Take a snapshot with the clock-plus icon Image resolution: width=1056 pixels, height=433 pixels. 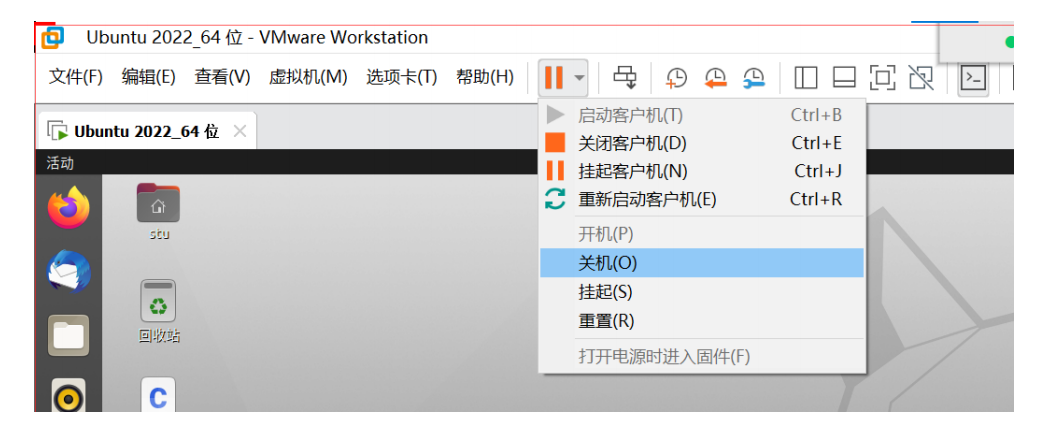(x=675, y=78)
